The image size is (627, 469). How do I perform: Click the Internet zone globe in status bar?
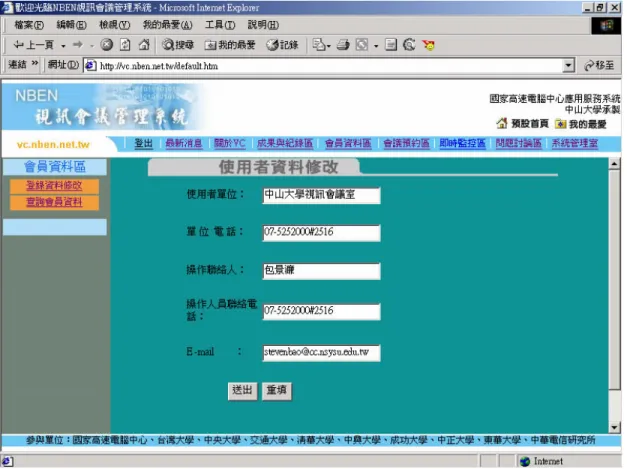pos(525,461)
